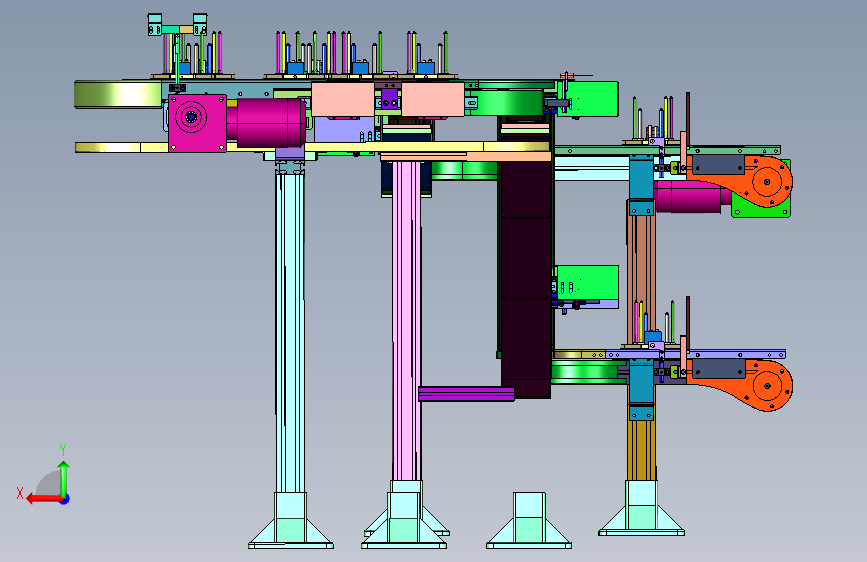Select the dark maroon vertical panel
Viewport: 867px width, 562px height.
pyautogui.click(x=526, y=277)
